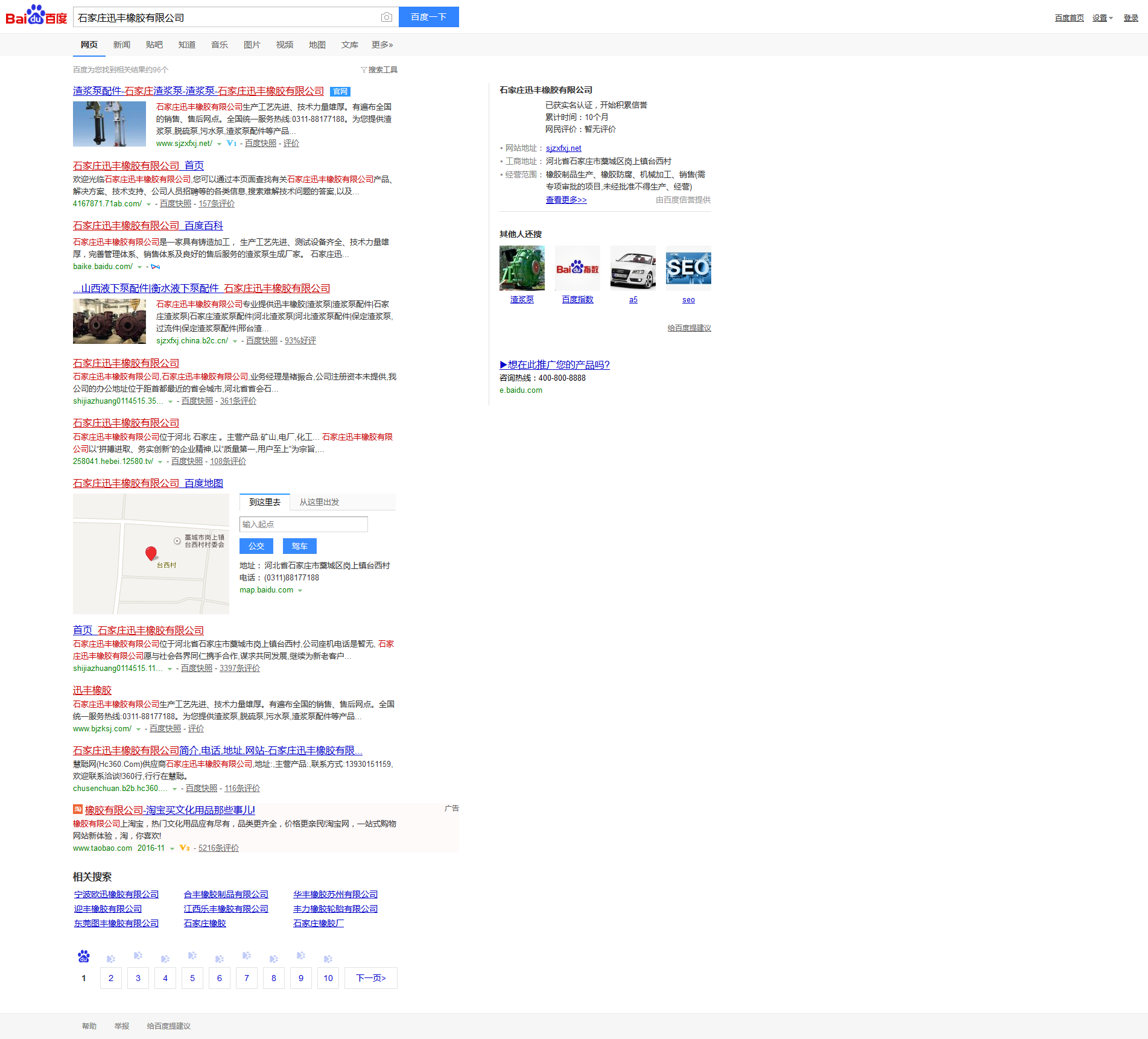Go to results page 10
1148x1039 pixels.
[x=328, y=978]
